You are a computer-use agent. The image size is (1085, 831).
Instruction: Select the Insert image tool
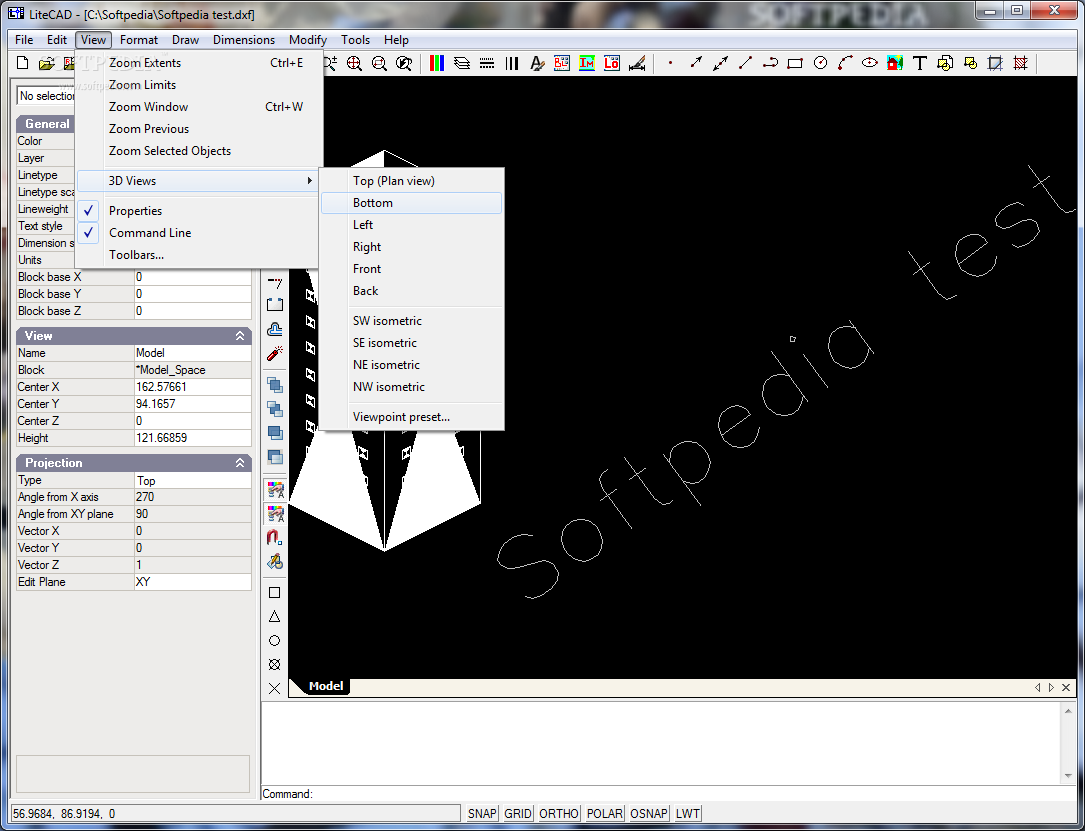coord(895,64)
